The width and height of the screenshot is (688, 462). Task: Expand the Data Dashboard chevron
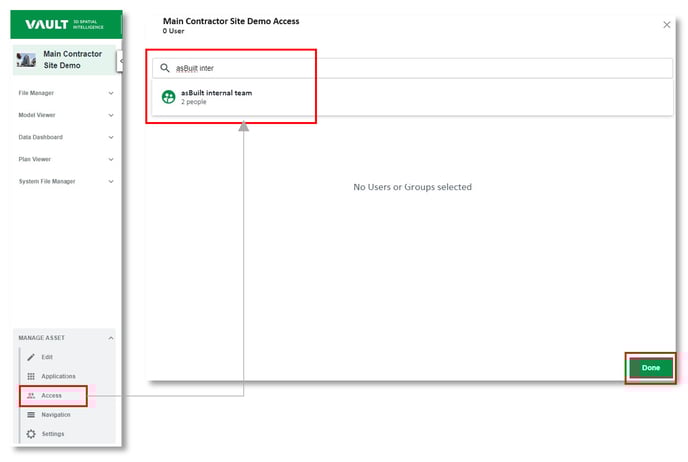tap(111, 137)
